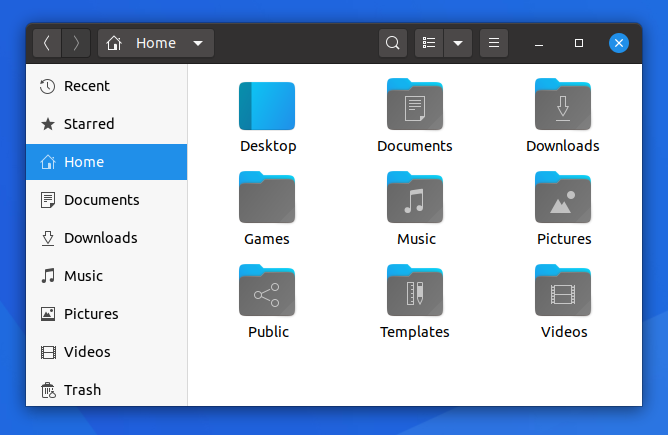This screenshot has width=668, height=435.
Task: Open the Templates folder
Action: coord(415,291)
